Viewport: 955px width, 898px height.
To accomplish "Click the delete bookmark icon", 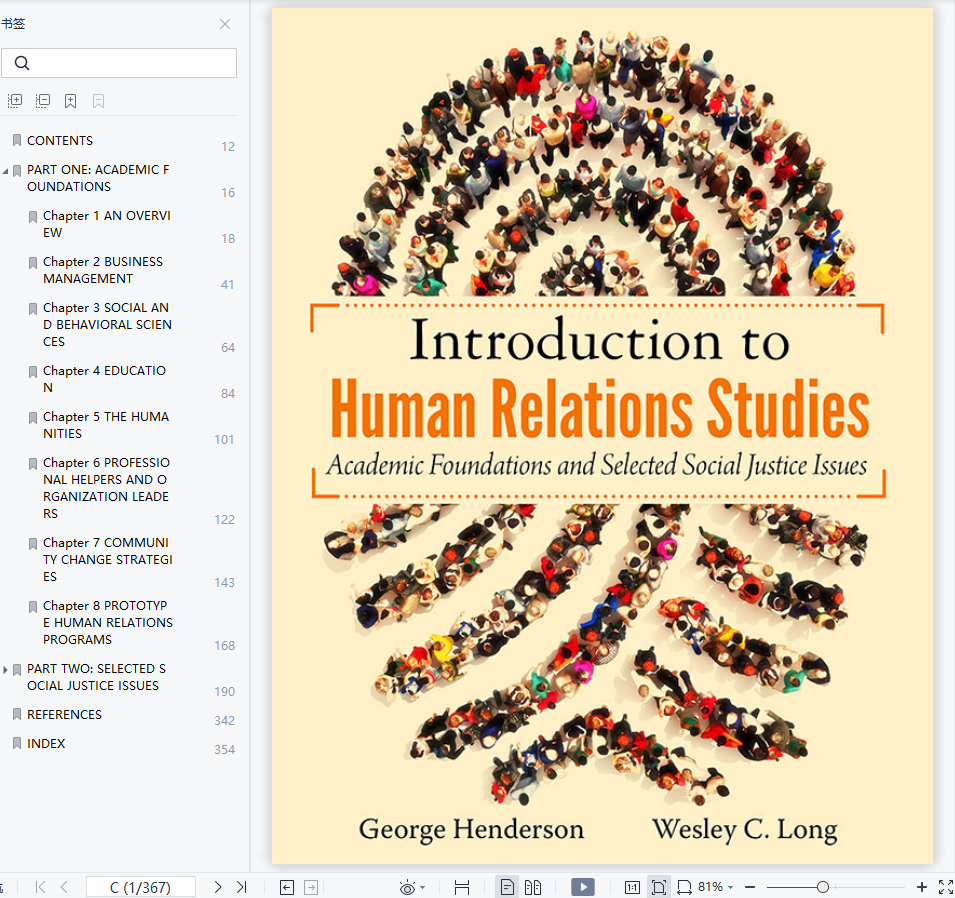I will pos(99,101).
